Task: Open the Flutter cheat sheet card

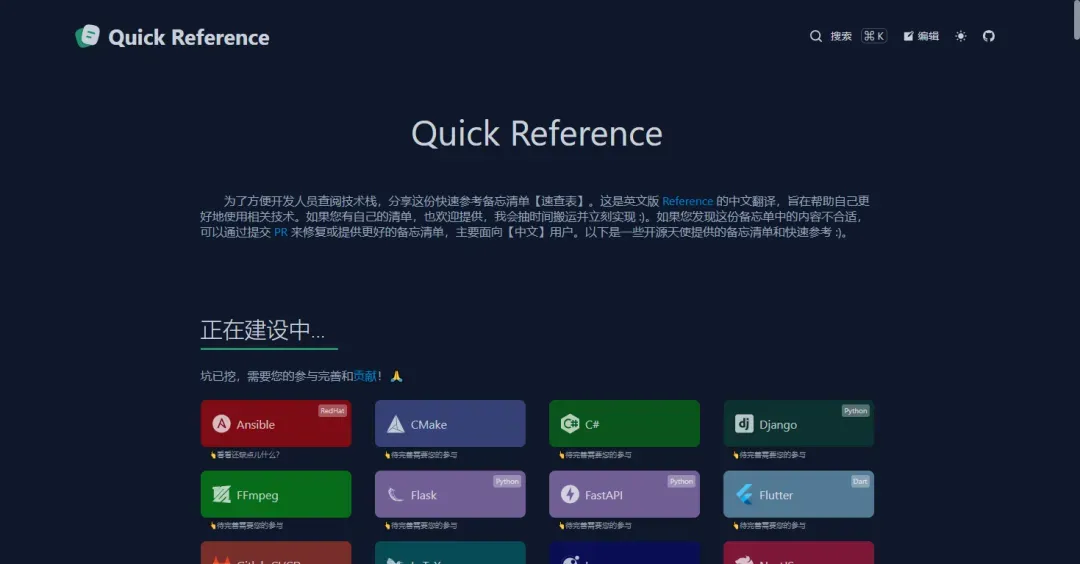Action: pos(799,494)
